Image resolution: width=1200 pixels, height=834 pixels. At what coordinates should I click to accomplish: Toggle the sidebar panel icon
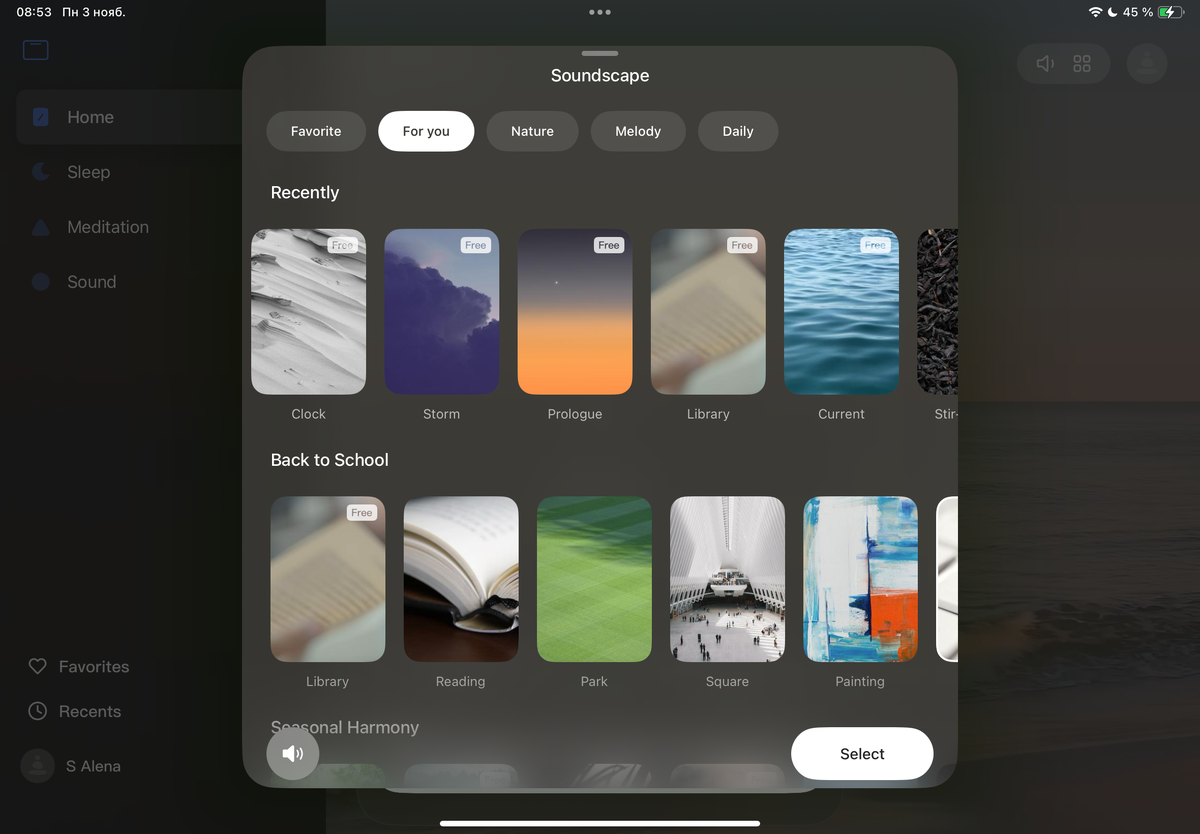pos(36,50)
